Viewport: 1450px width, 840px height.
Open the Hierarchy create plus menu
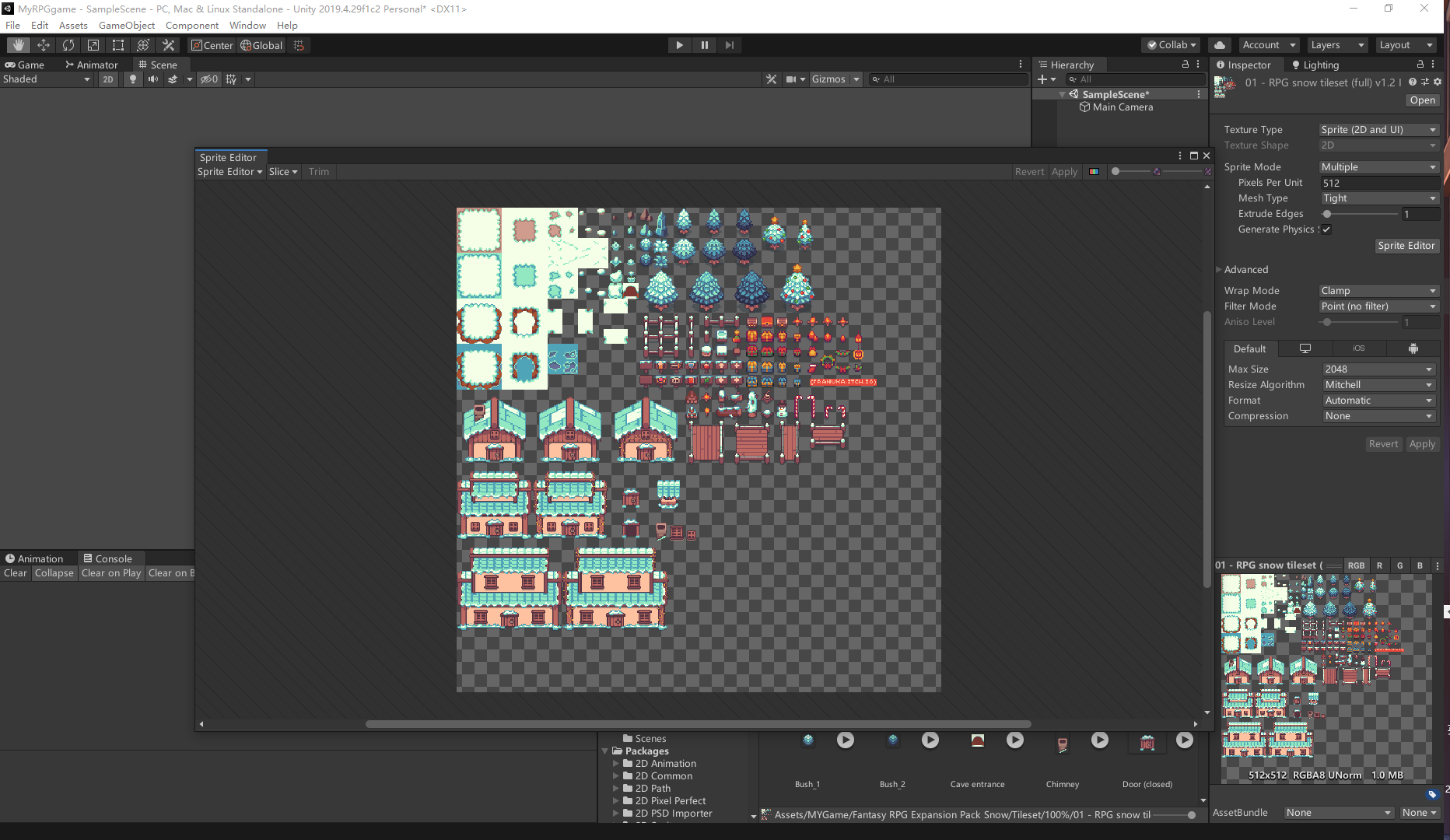point(1047,79)
